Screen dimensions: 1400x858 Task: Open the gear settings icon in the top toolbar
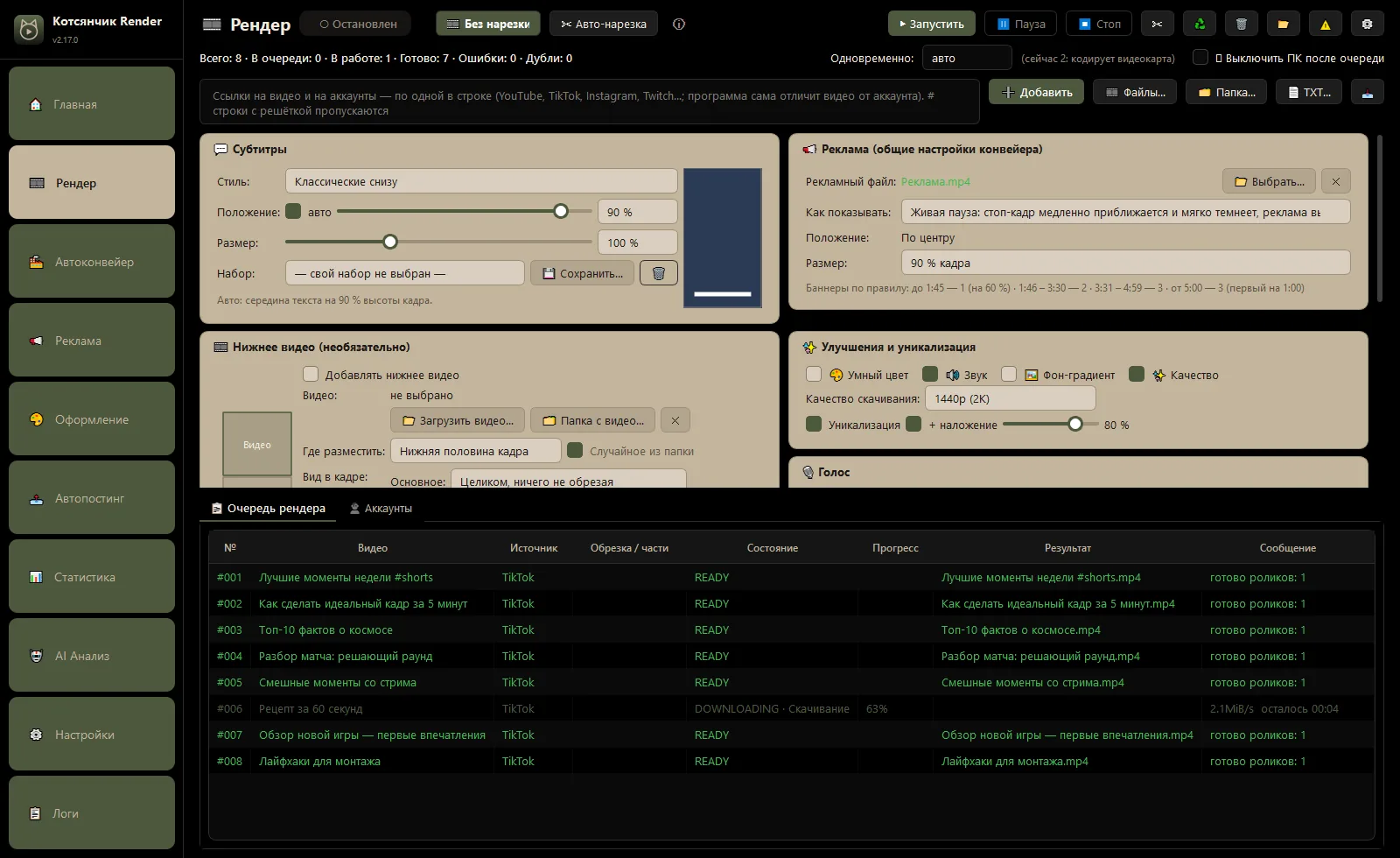(1368, 24)
